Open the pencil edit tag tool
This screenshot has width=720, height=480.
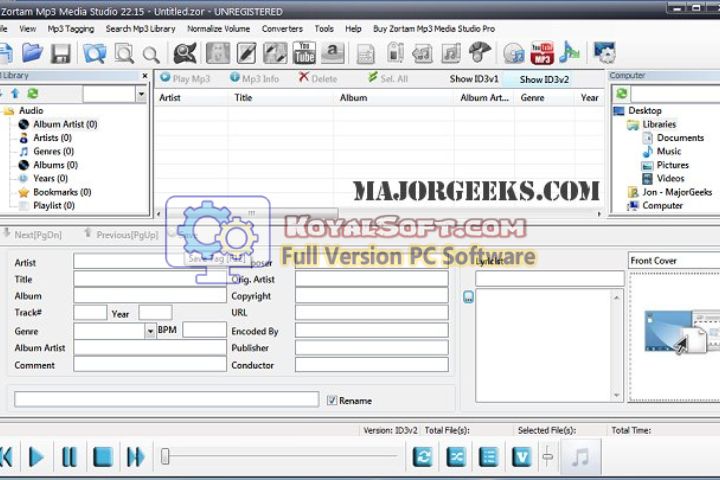click(x=247, y=53)
